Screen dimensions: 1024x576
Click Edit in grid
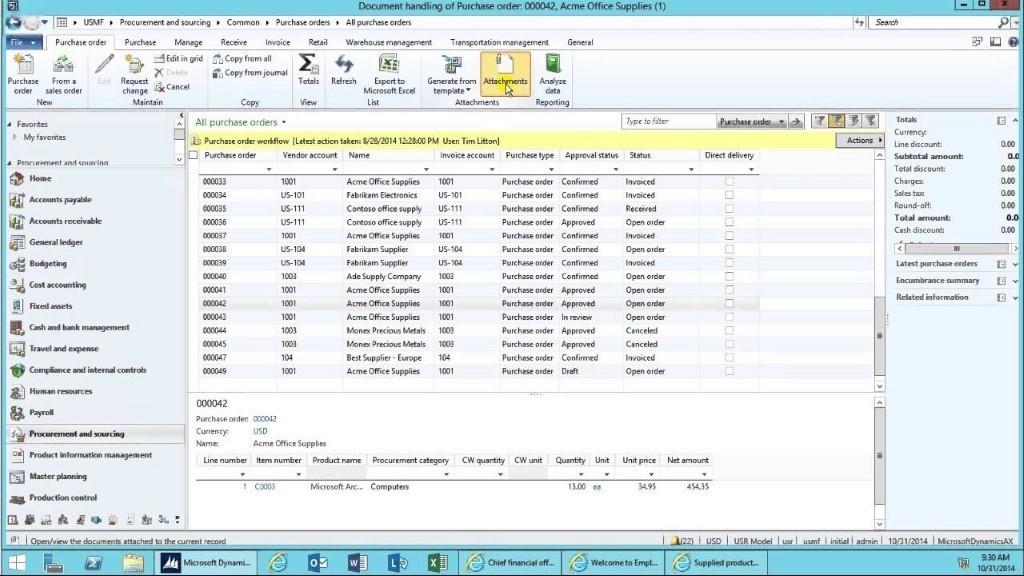click(x=178, y=58)
